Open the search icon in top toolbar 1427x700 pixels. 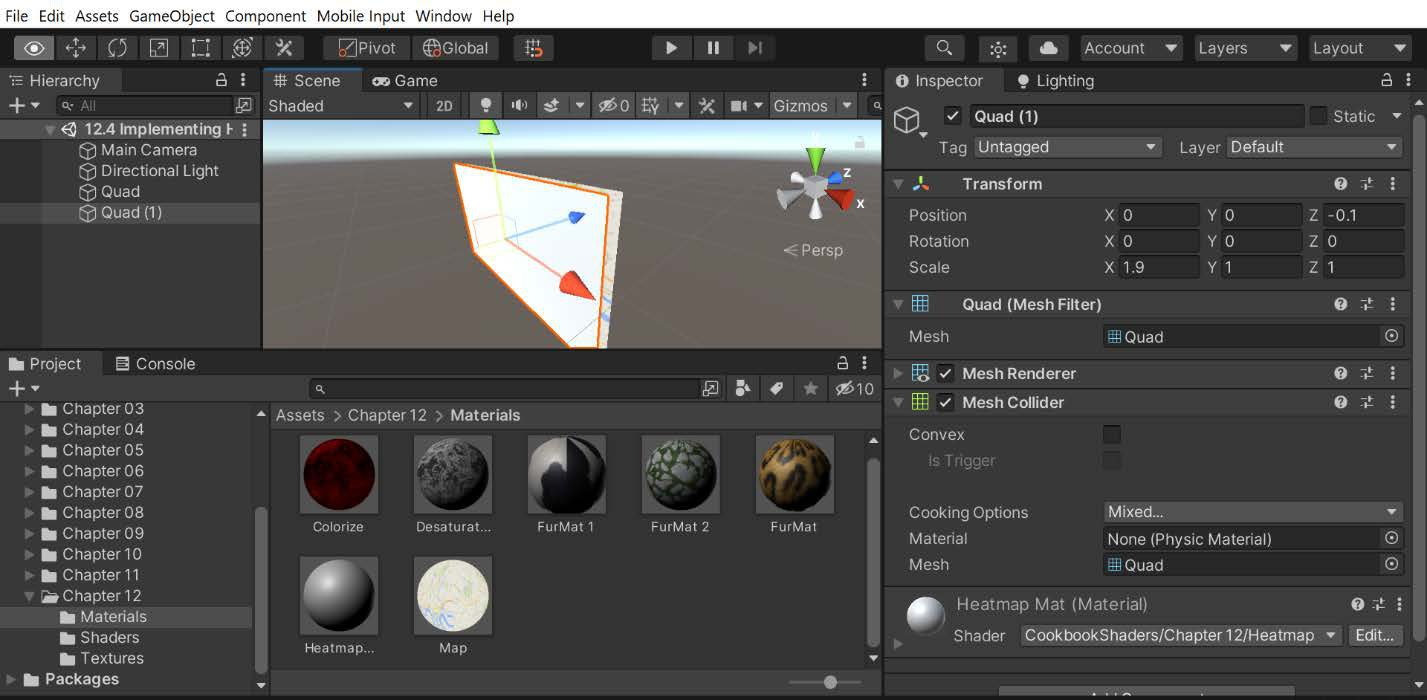pos(943,48)
